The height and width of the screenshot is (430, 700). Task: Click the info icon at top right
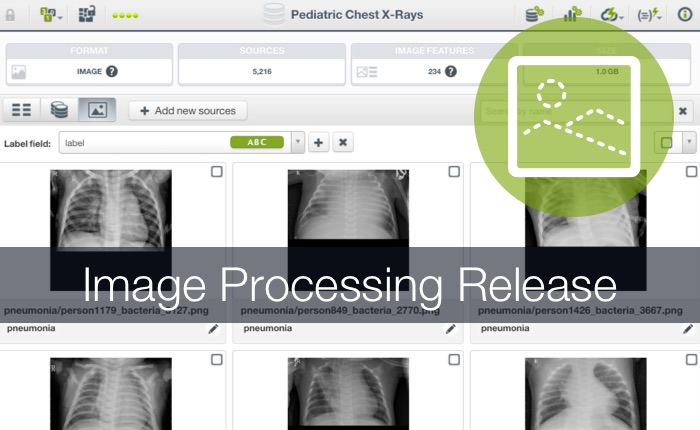[685, 14]
